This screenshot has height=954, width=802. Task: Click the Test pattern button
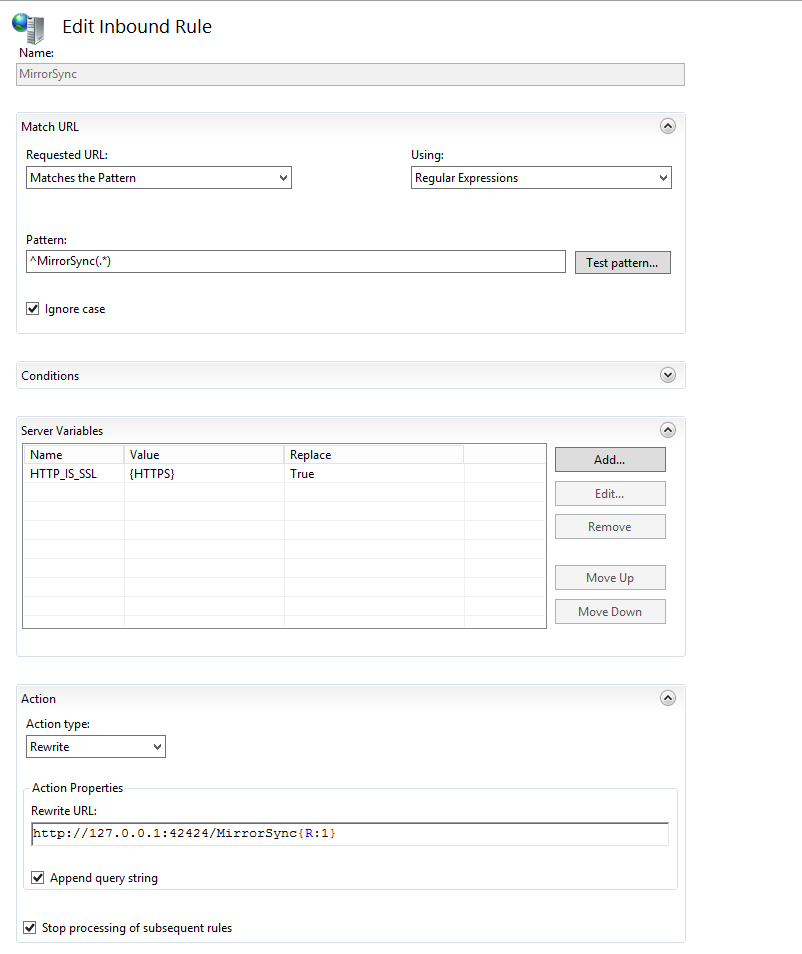click(622, 263)
